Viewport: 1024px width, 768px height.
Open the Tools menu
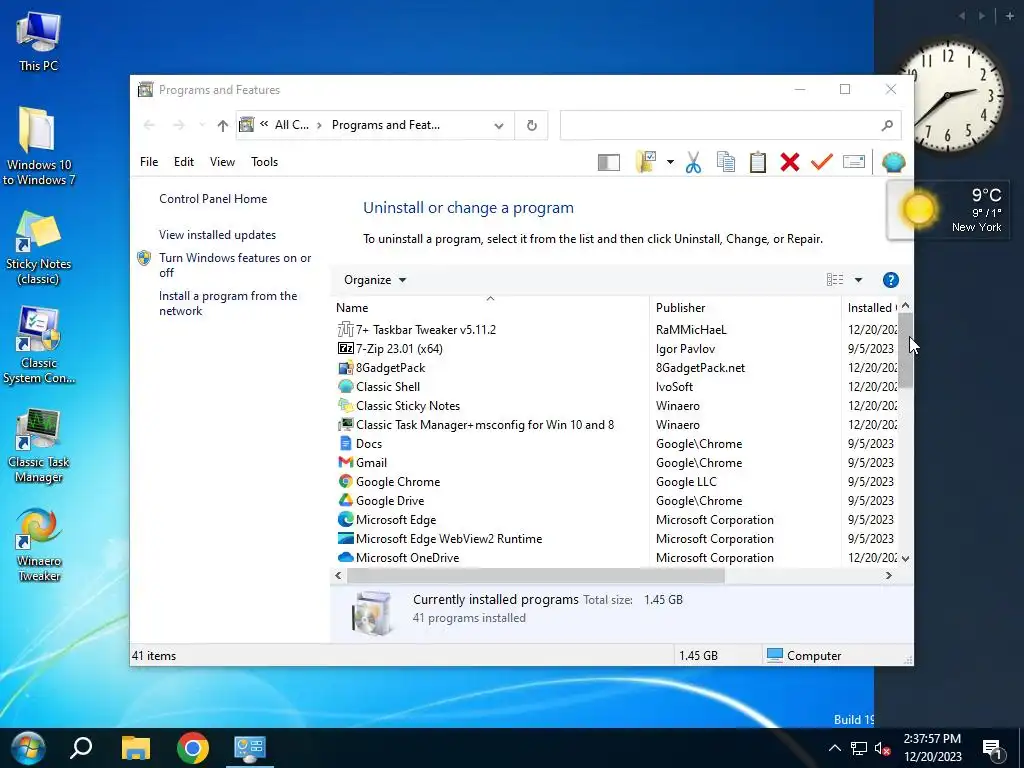pyautogui.click(x=264, y=162)
